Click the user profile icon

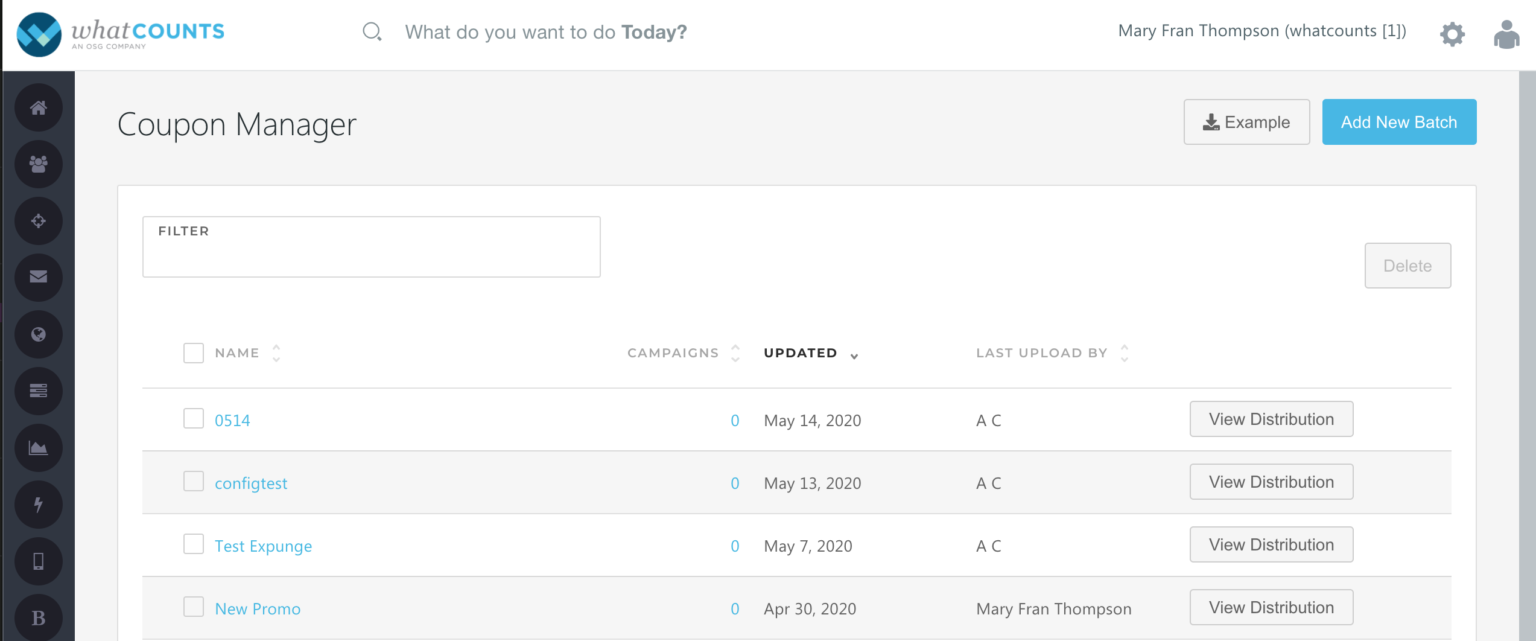1506,35
